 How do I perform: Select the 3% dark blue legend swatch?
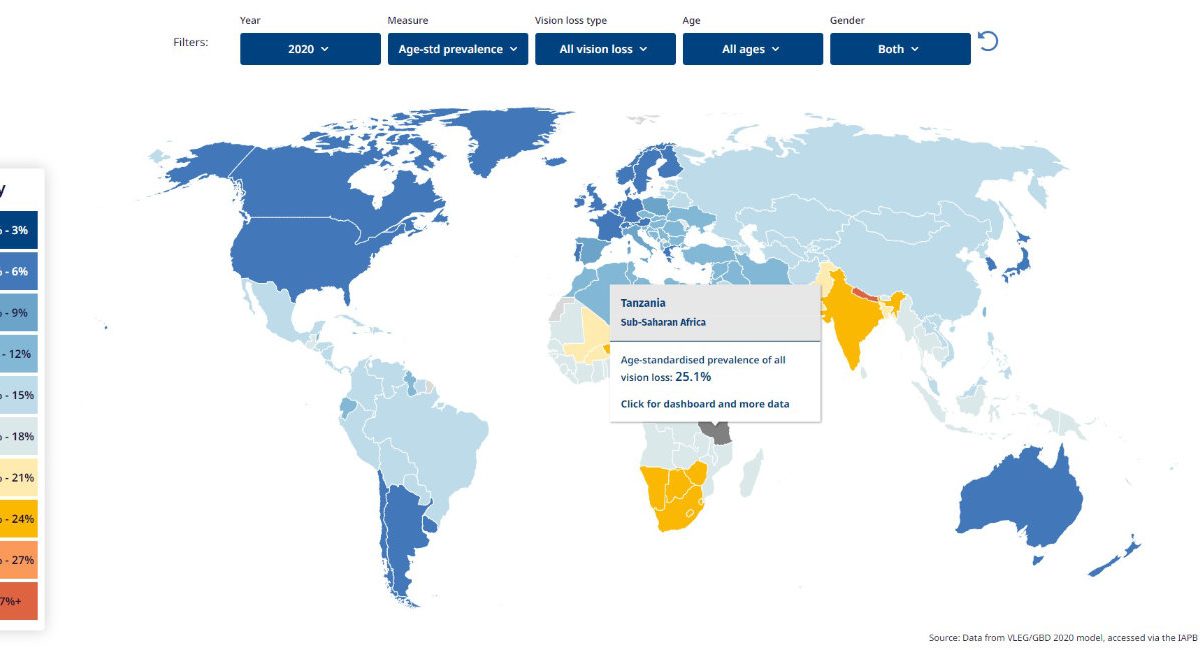click(x=18, y=230)
